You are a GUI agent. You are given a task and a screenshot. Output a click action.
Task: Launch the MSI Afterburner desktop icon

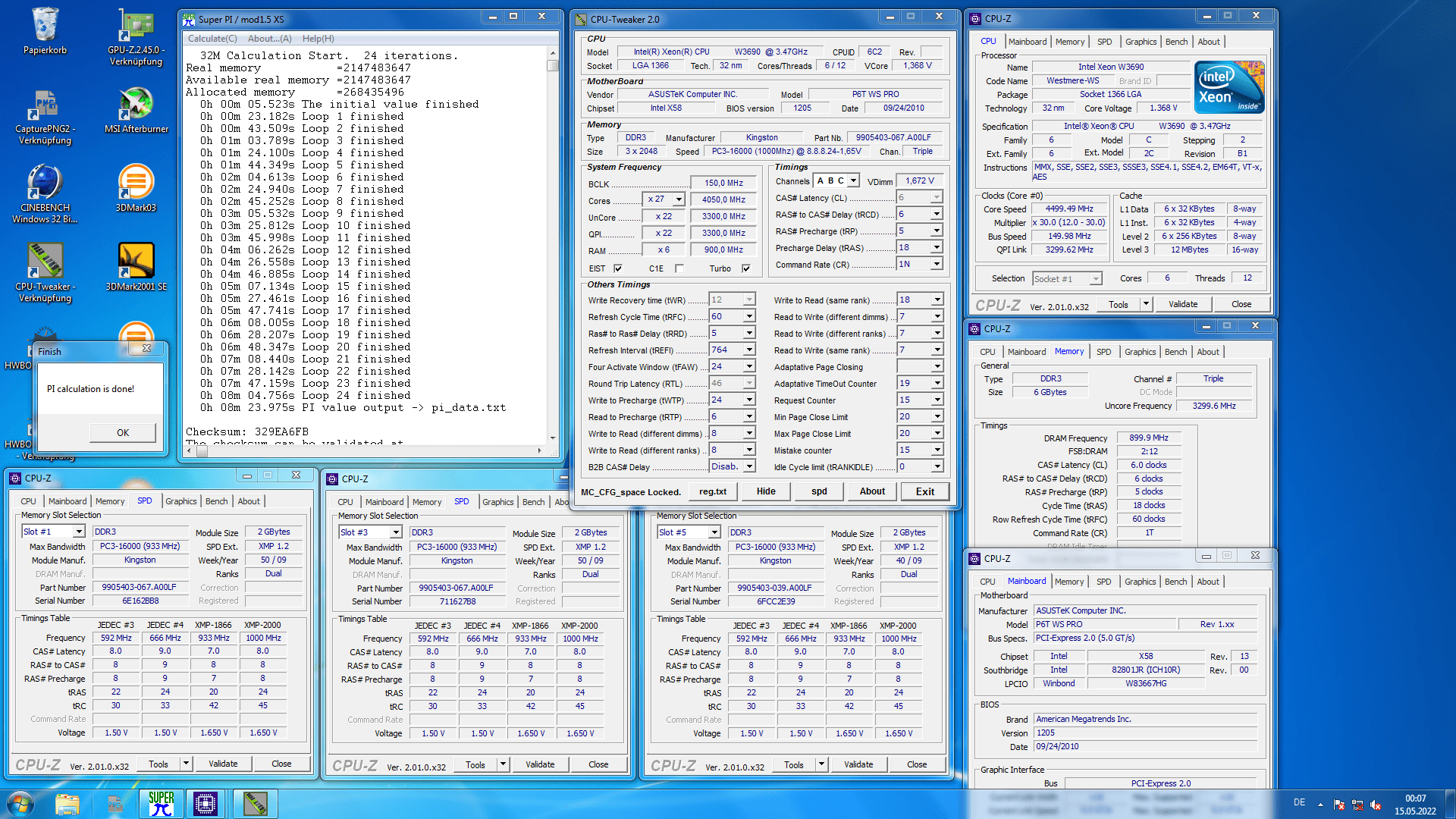pos(136,111)
